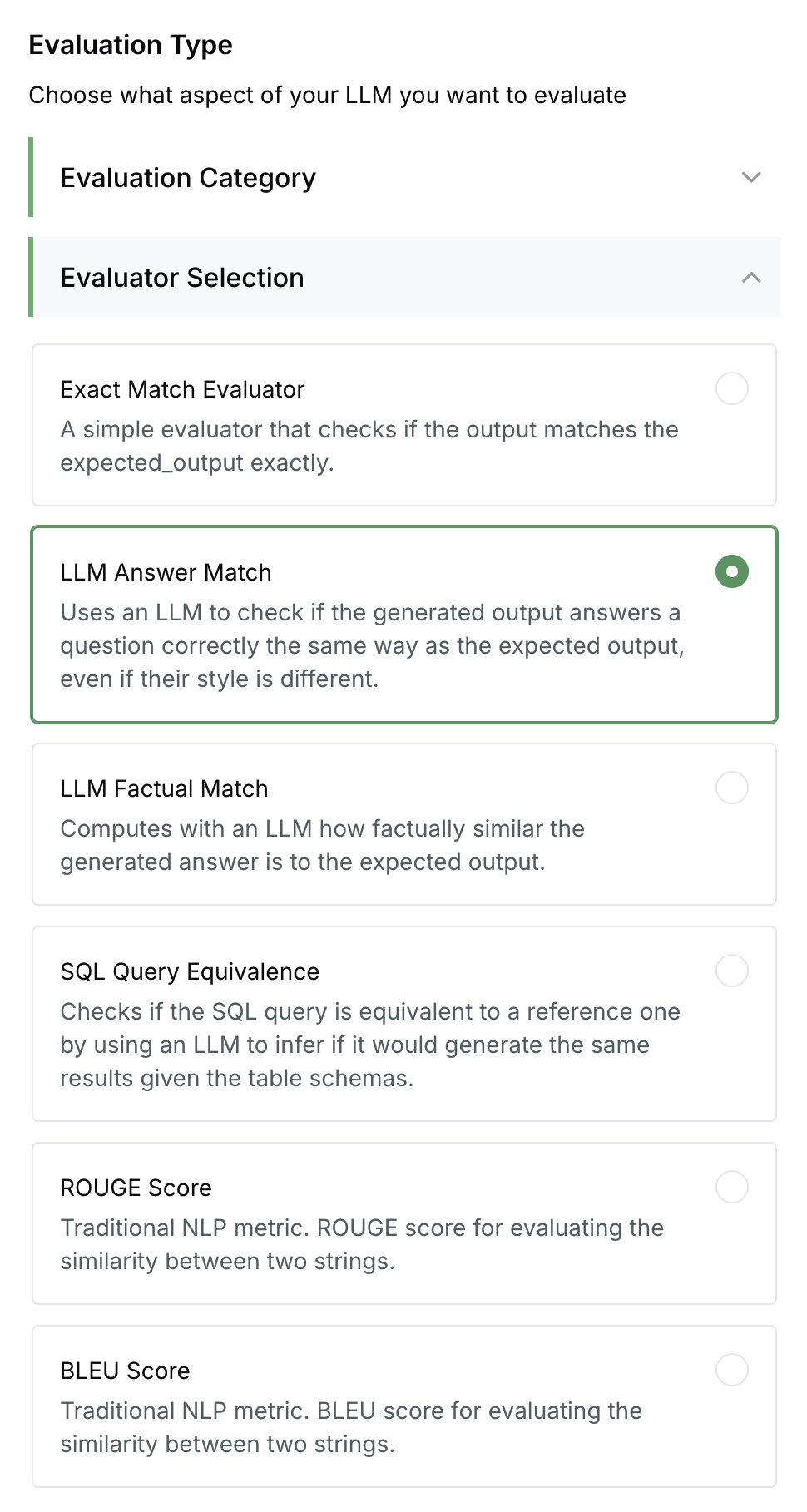Image resolution: width=807 pixels, height=1512 pixels.
Task: Select the Exact Match Evaluator radio button
Action: [731, 388]
